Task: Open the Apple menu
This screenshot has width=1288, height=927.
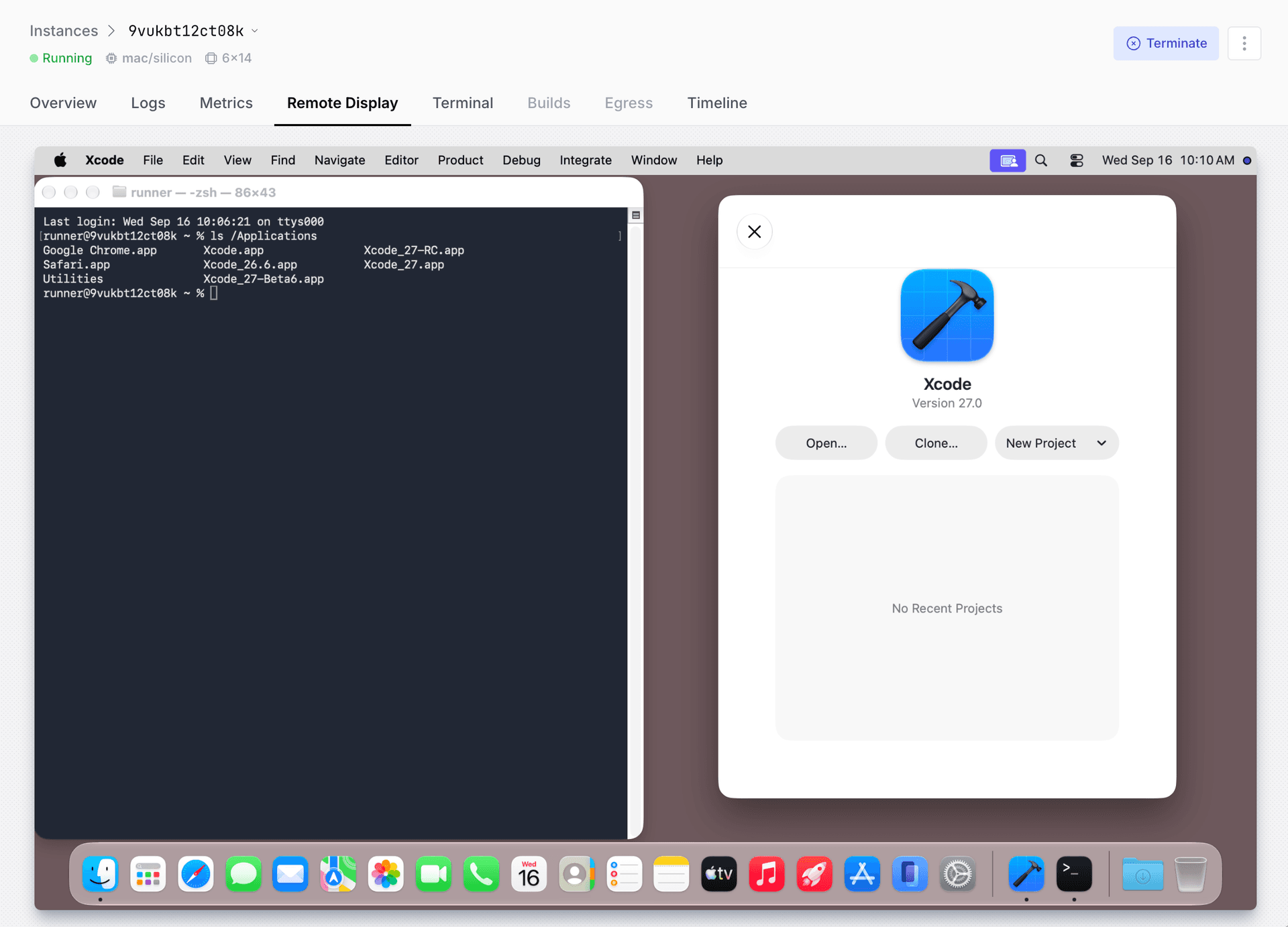Action: 60,160
